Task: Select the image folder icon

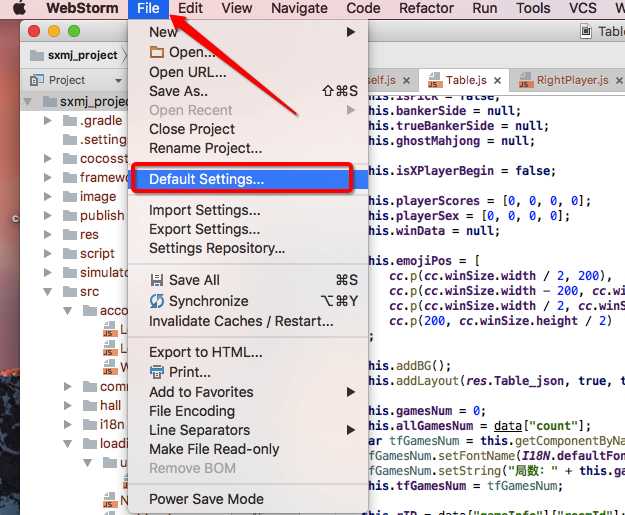Action: [70, 196]
